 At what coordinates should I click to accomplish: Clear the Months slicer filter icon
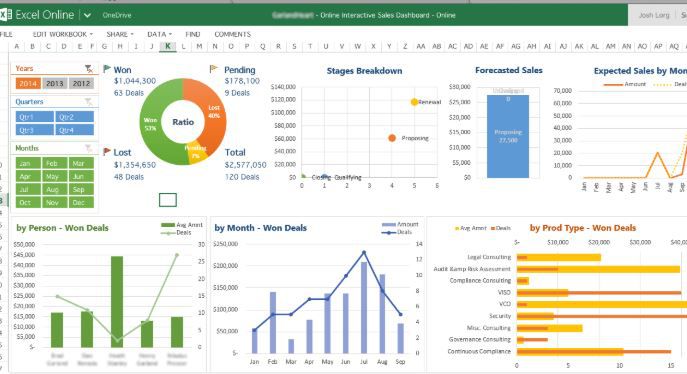tap(89, 148)
